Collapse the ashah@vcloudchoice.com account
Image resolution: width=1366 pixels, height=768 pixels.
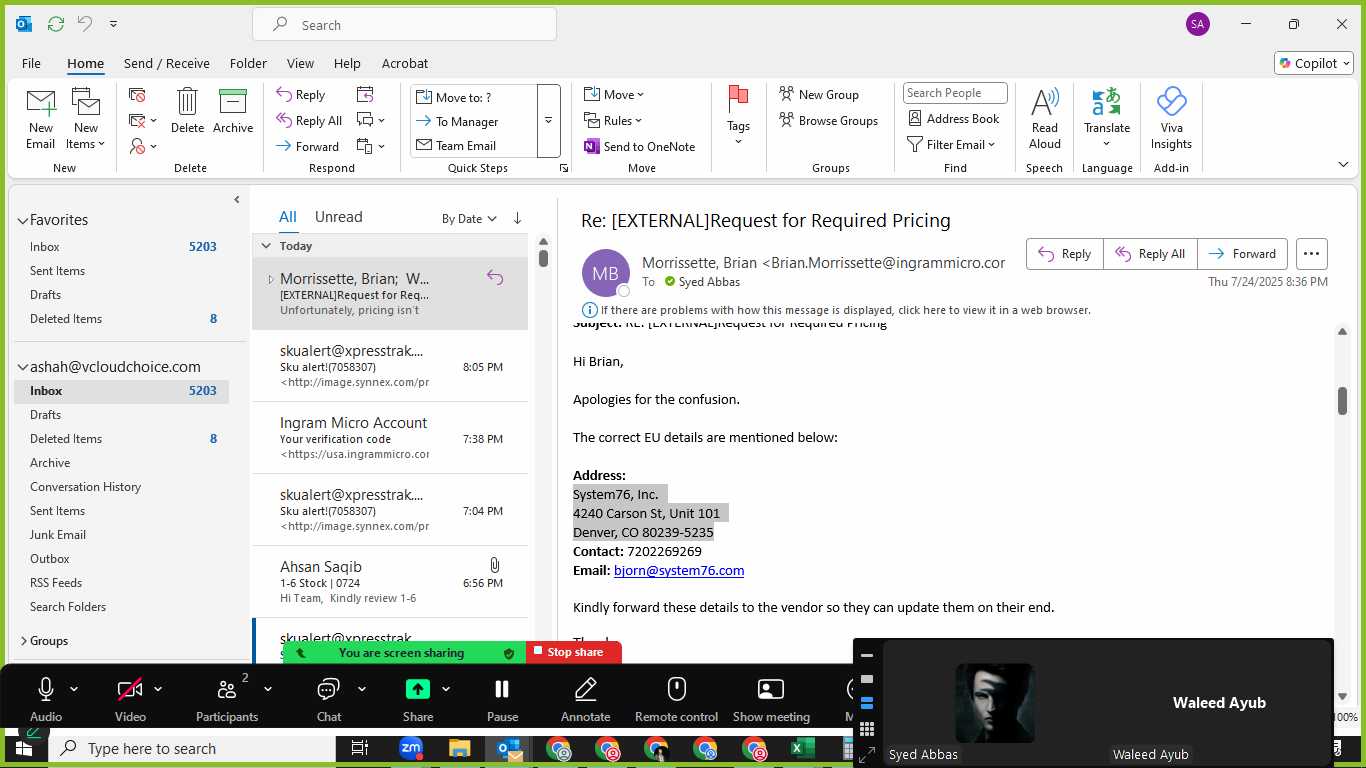coord(23,367)
